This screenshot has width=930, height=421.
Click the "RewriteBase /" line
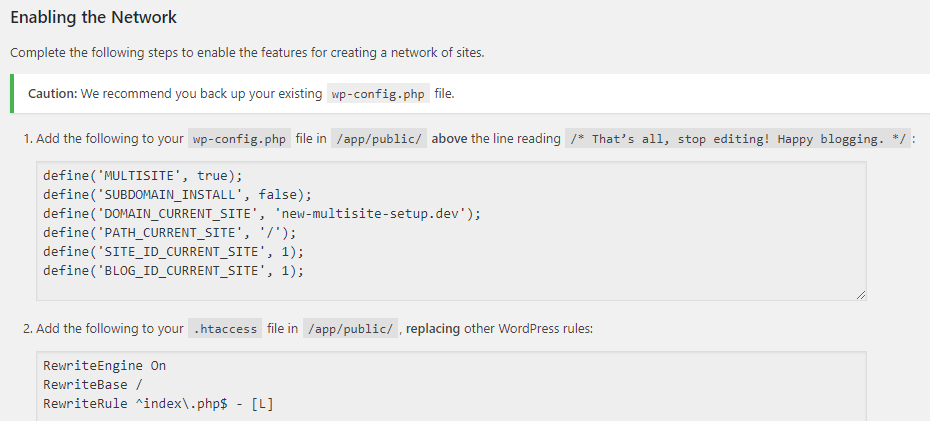(93, 385)
